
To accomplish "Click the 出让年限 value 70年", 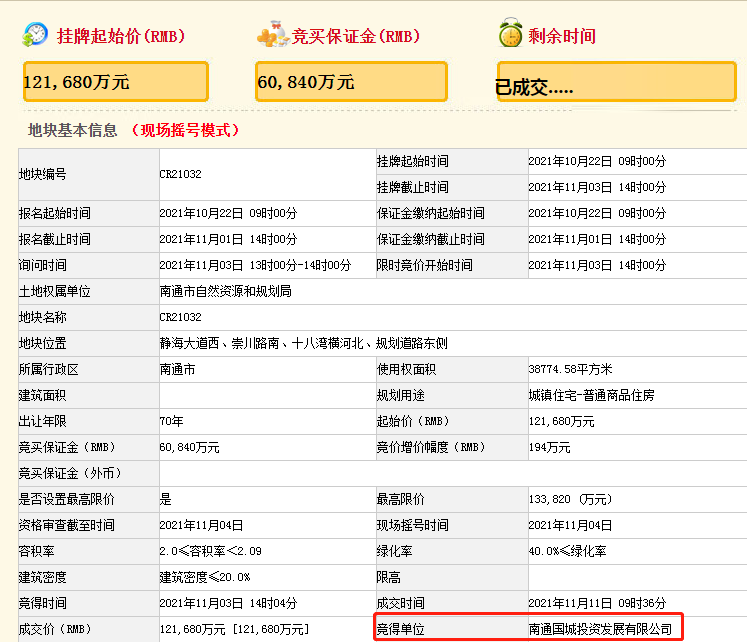I will pos(172,421).
